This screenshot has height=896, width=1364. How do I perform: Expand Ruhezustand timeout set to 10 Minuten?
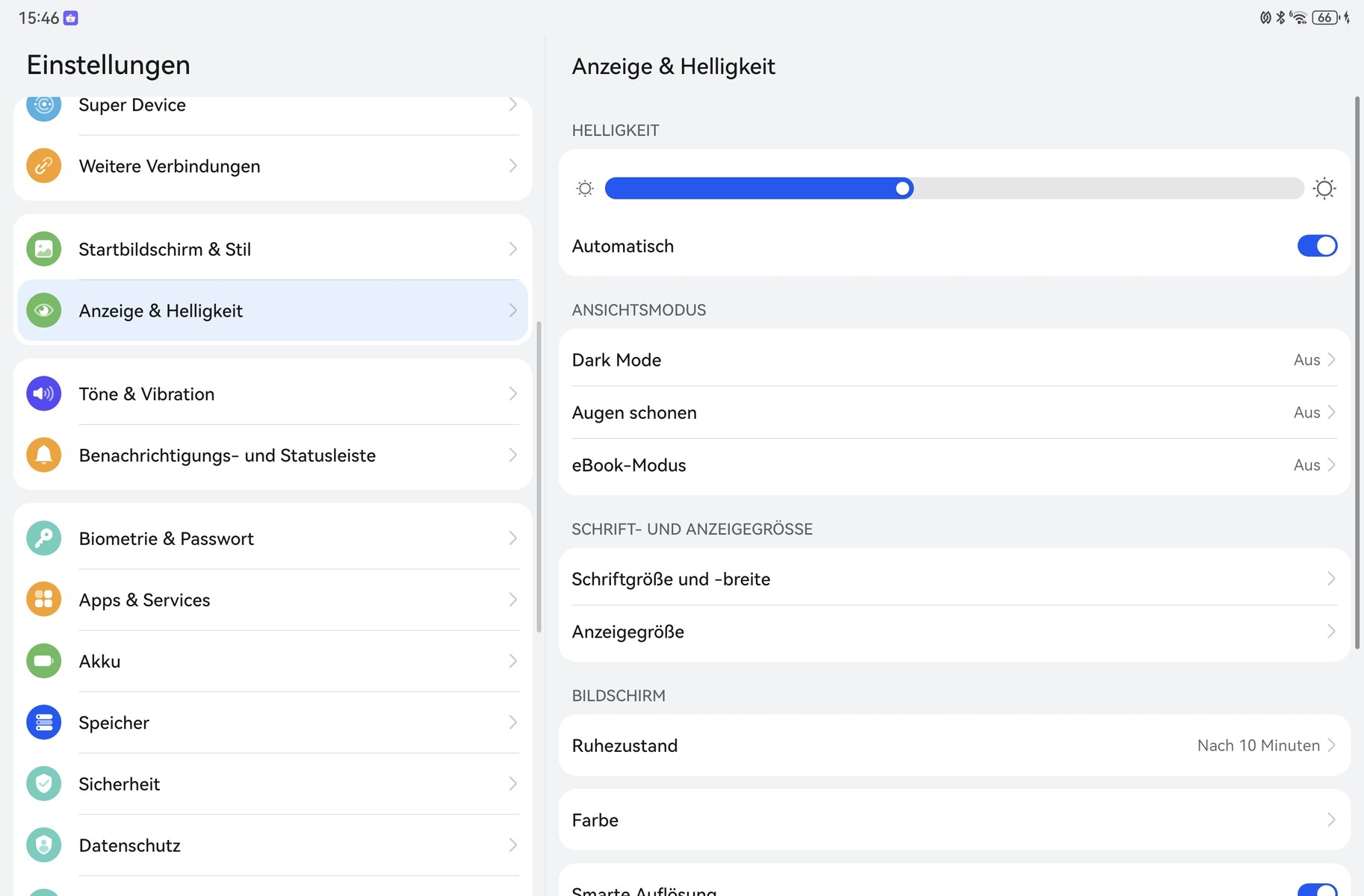[953, 745]
